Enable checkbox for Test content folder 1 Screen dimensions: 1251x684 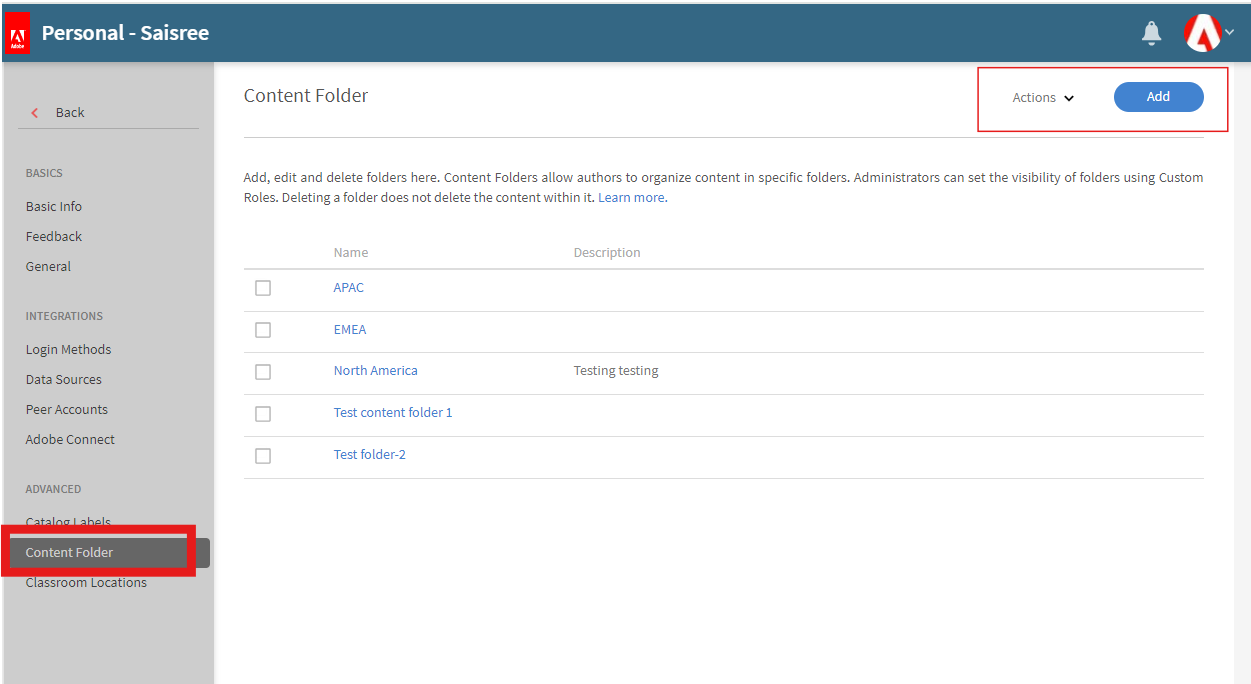coord(263,414)
